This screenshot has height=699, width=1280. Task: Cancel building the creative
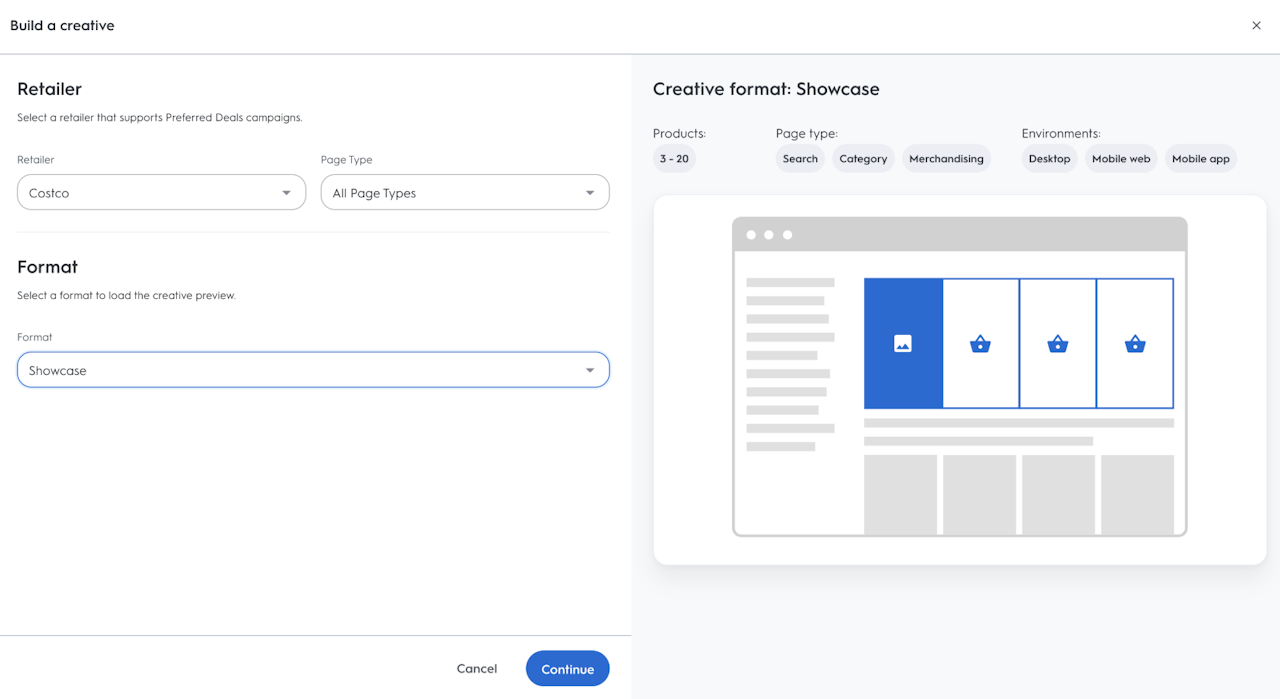point(477,669)
